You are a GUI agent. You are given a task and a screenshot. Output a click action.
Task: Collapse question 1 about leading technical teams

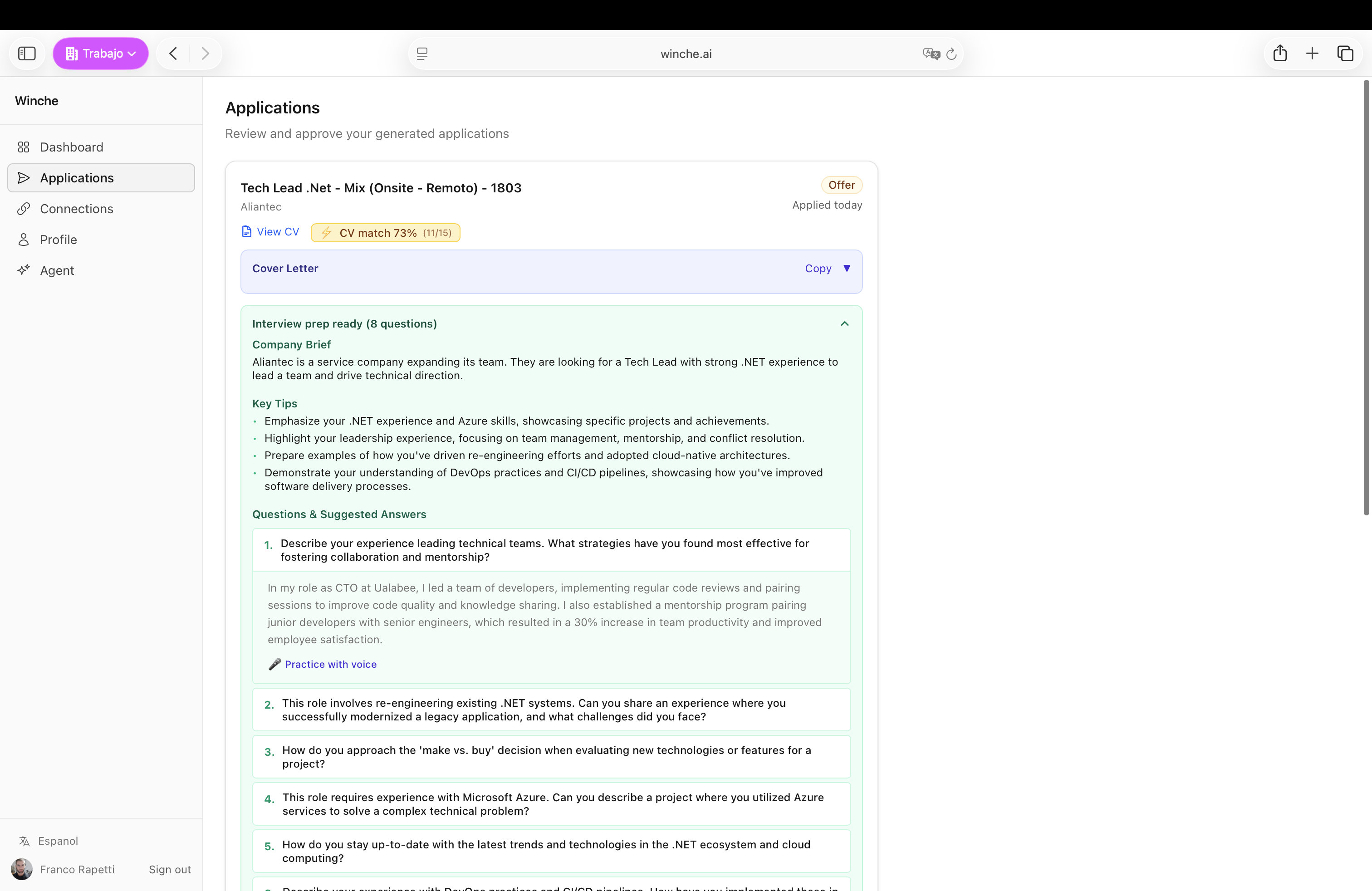[x=552, y=550]
